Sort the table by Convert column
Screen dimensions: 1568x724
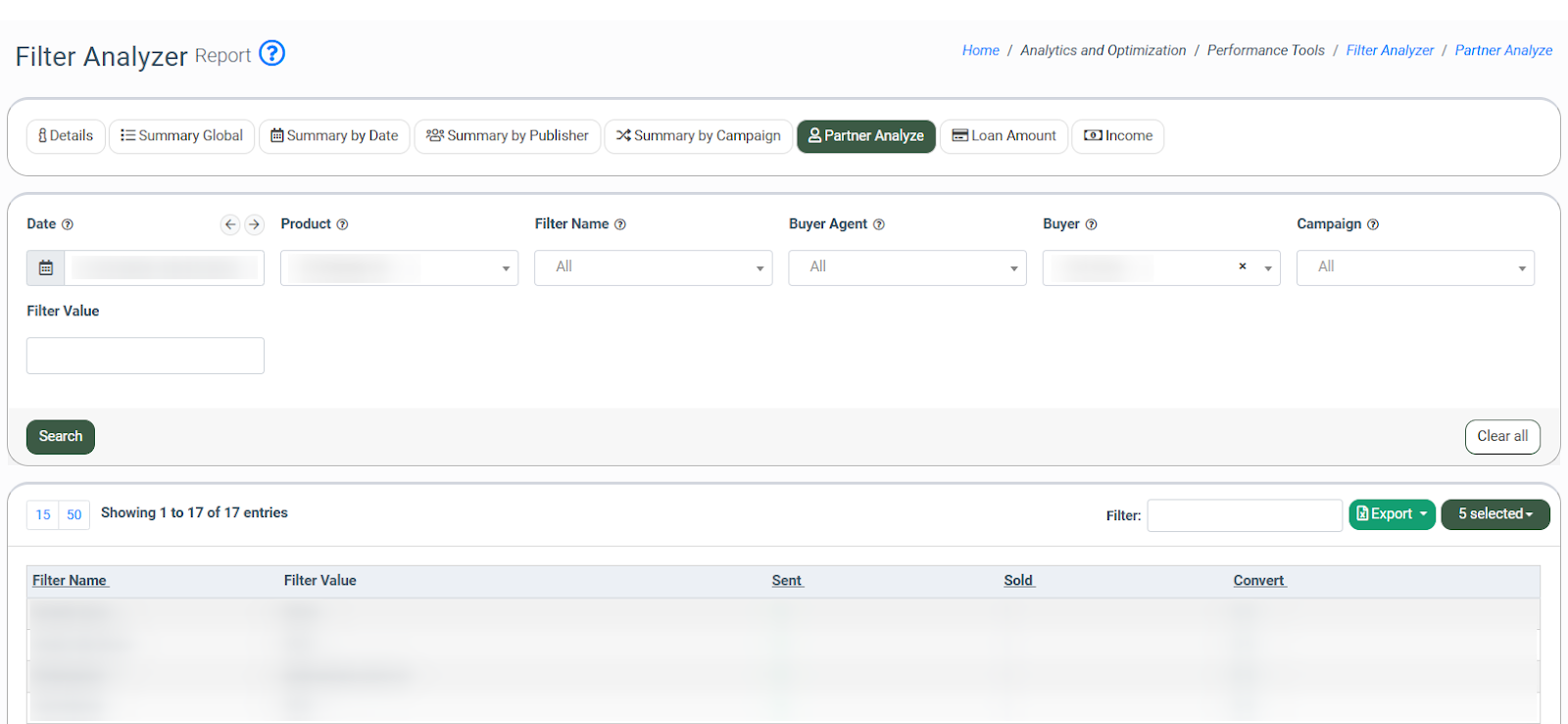[1258, 581]
